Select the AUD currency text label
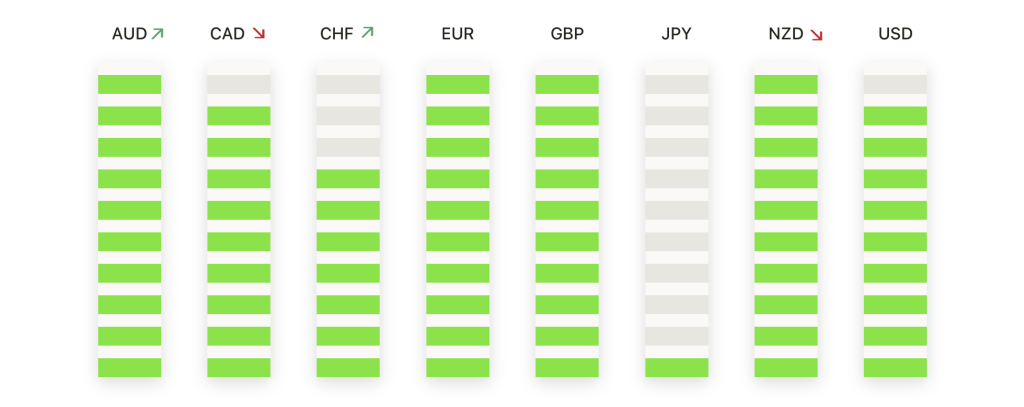 pos(130,34)
